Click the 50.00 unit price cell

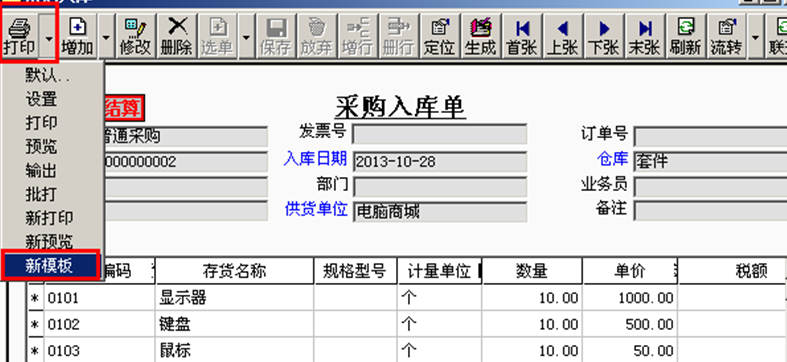(630, 350)
